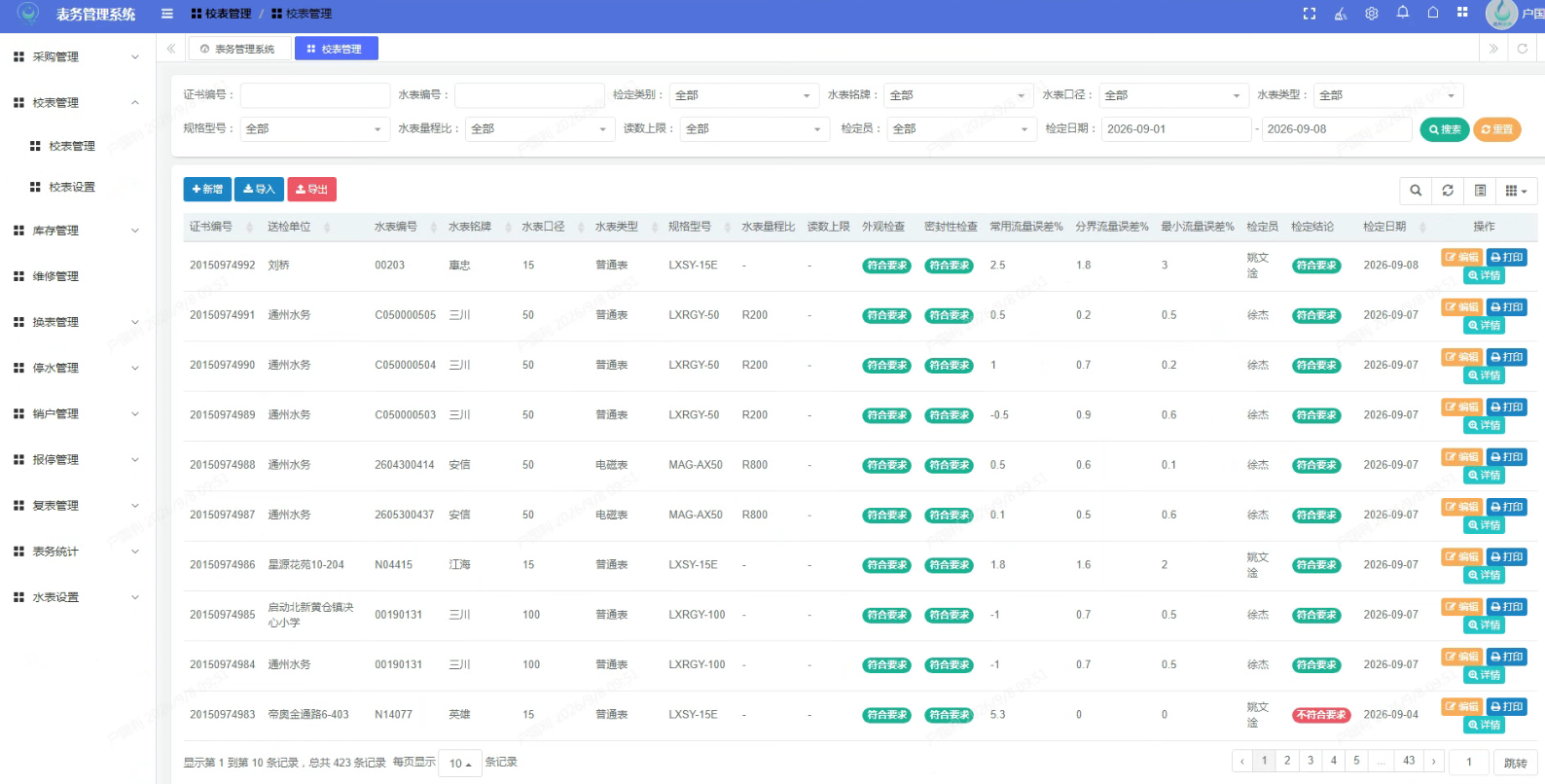
Task: Open the 校表管理 submenu item
Action: tap(72, 146)
